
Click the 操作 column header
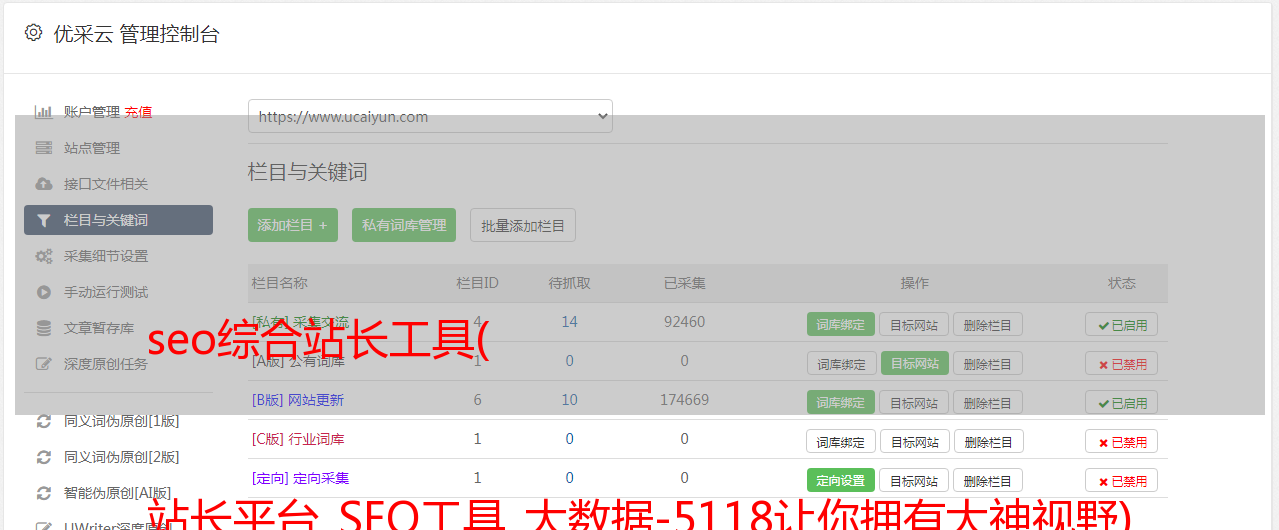tap(914, 283)
